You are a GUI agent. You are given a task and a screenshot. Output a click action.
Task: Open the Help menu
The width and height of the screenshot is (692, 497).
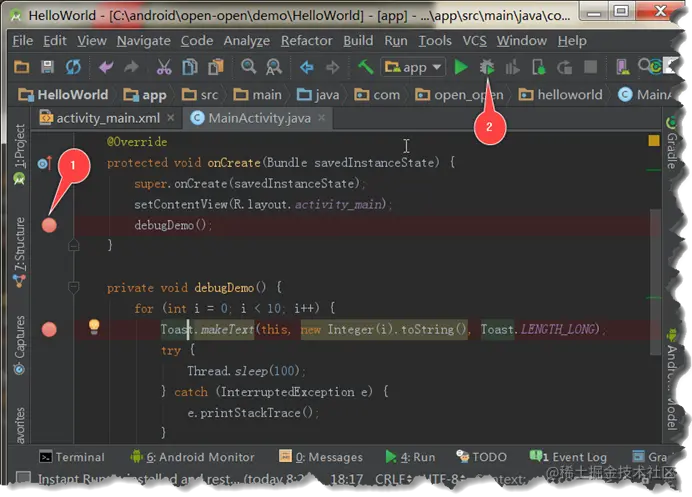point(572,41)
